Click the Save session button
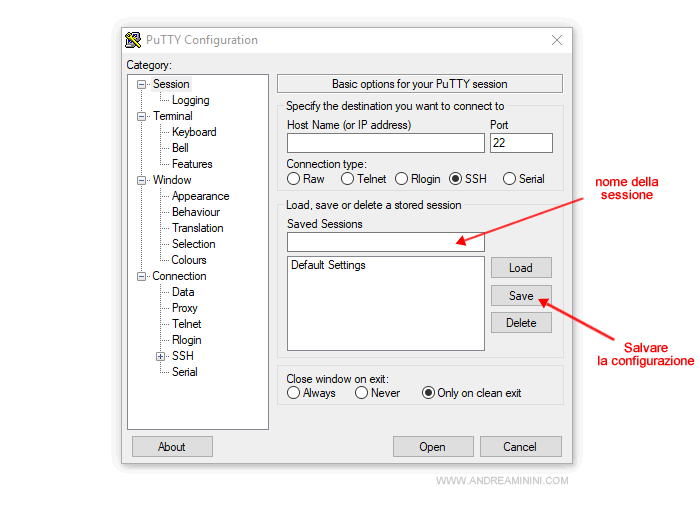The image size is (700, 520). (x=521, y=296)
